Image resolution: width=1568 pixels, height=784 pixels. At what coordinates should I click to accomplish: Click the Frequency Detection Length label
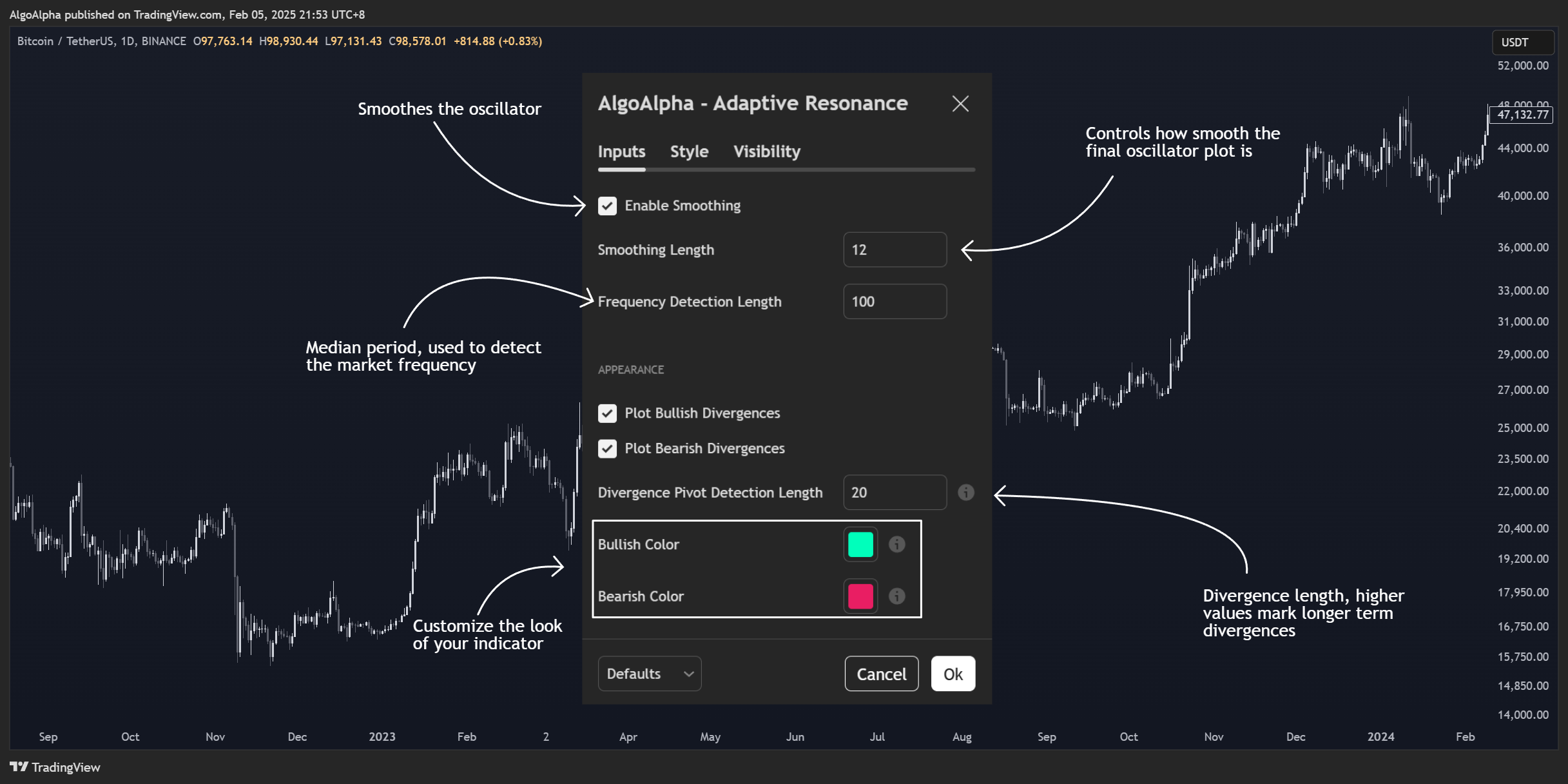689,302
